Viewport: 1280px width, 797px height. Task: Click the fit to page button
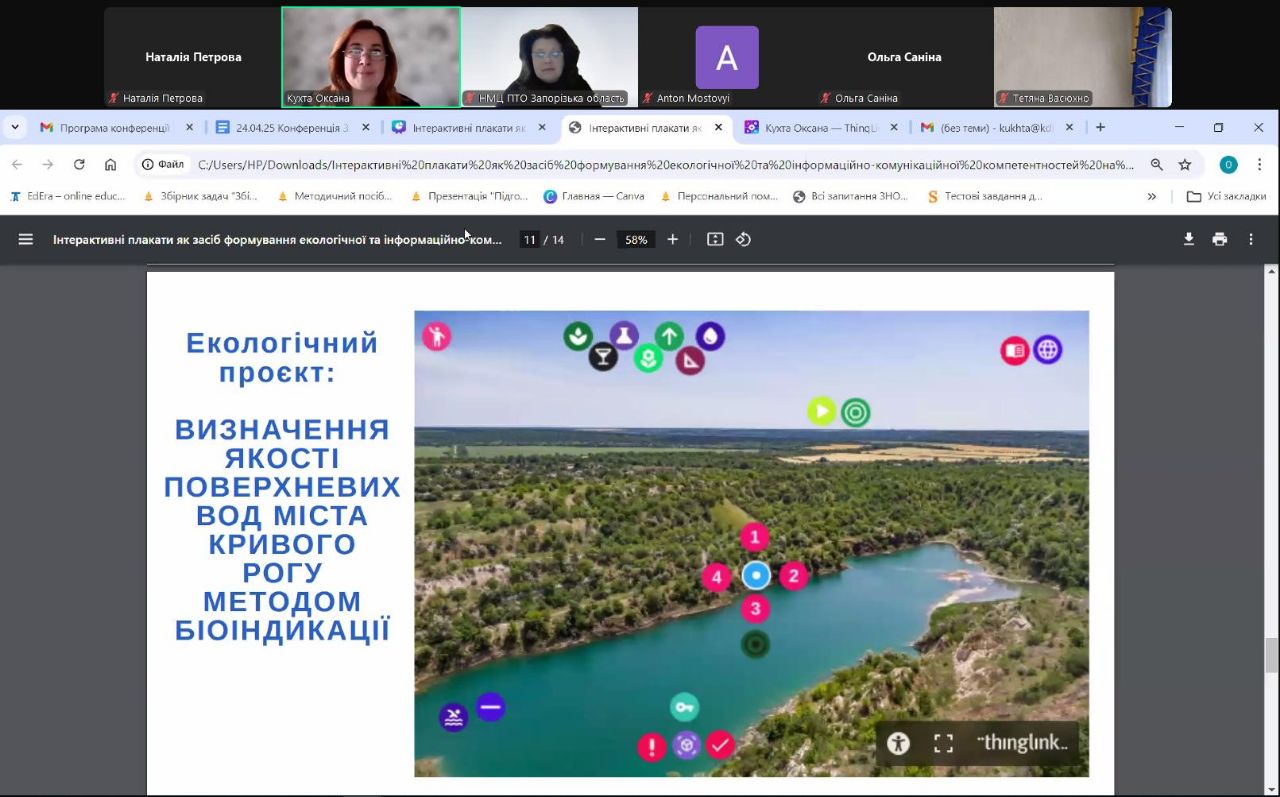(715, 239)
